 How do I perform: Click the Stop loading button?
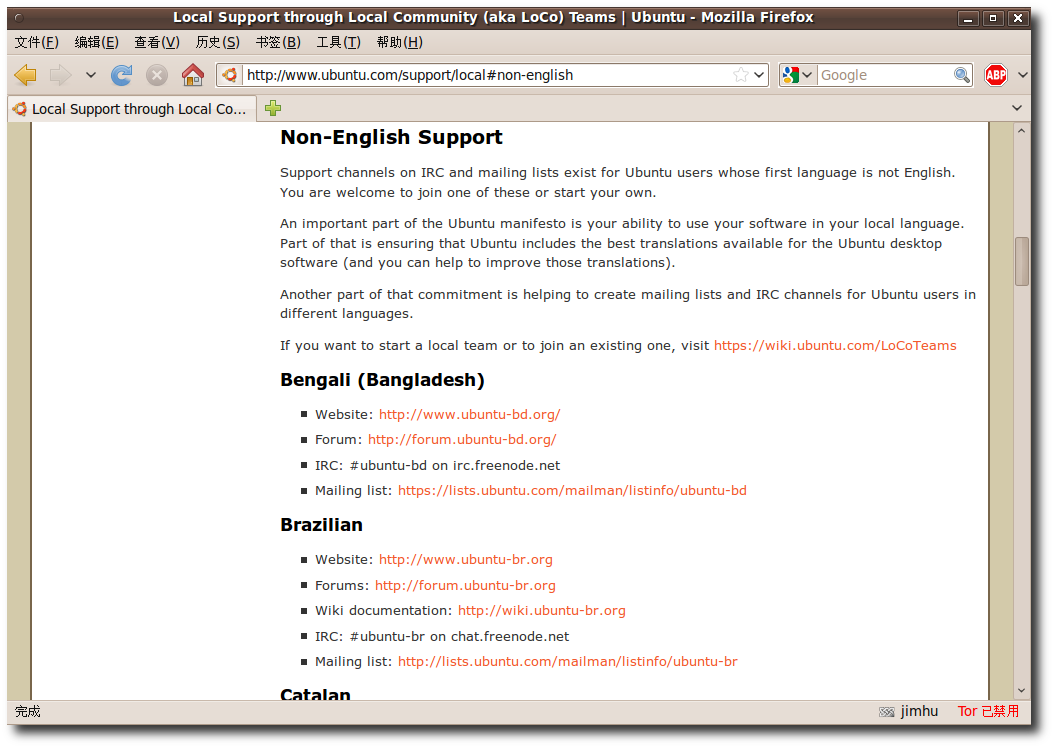157,75
